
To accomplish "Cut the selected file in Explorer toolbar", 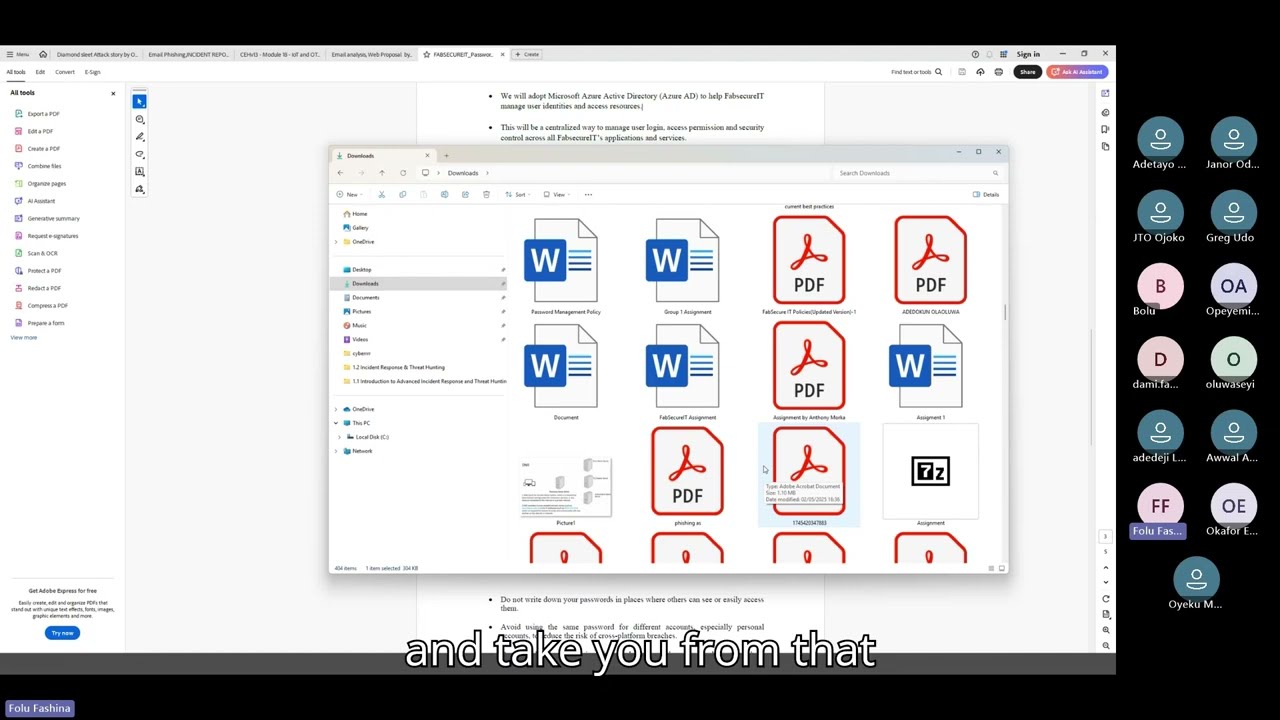I will [x=381, y=194].
